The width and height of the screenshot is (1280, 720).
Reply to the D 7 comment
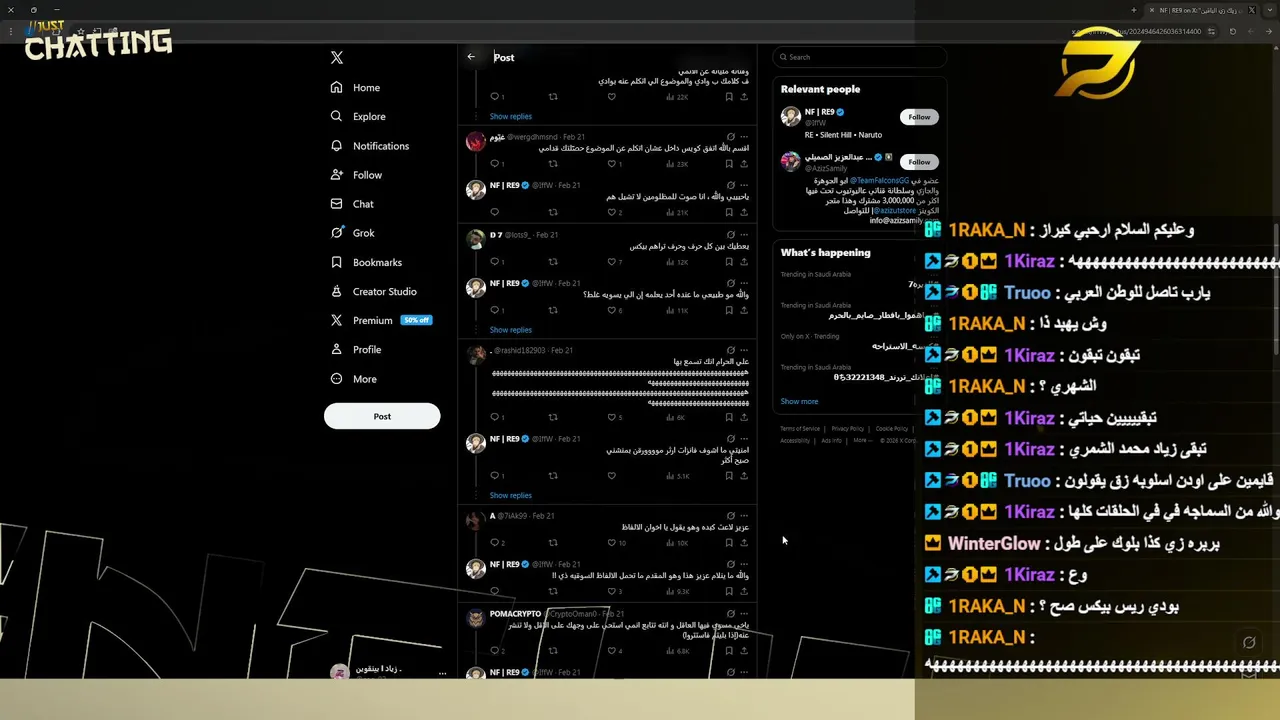(496, 262)
